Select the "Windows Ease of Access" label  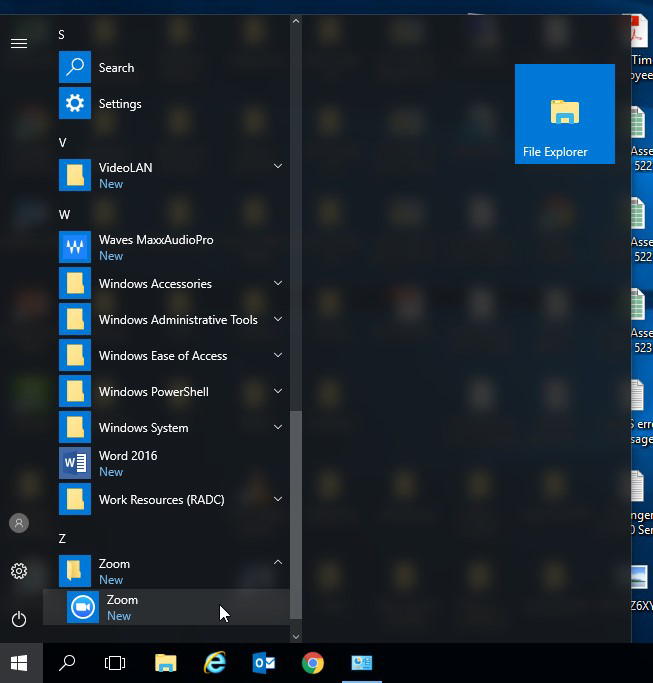pos(163,356)
